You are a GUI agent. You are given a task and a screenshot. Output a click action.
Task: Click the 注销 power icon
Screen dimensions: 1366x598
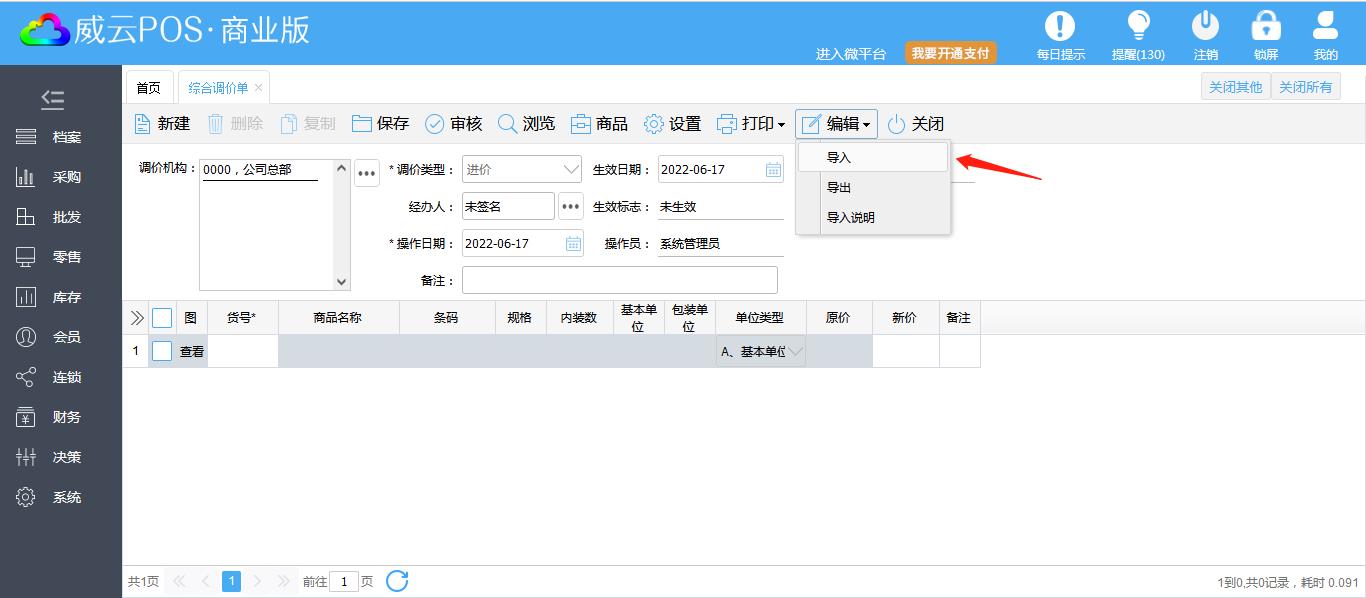[x=1205, y=27]
